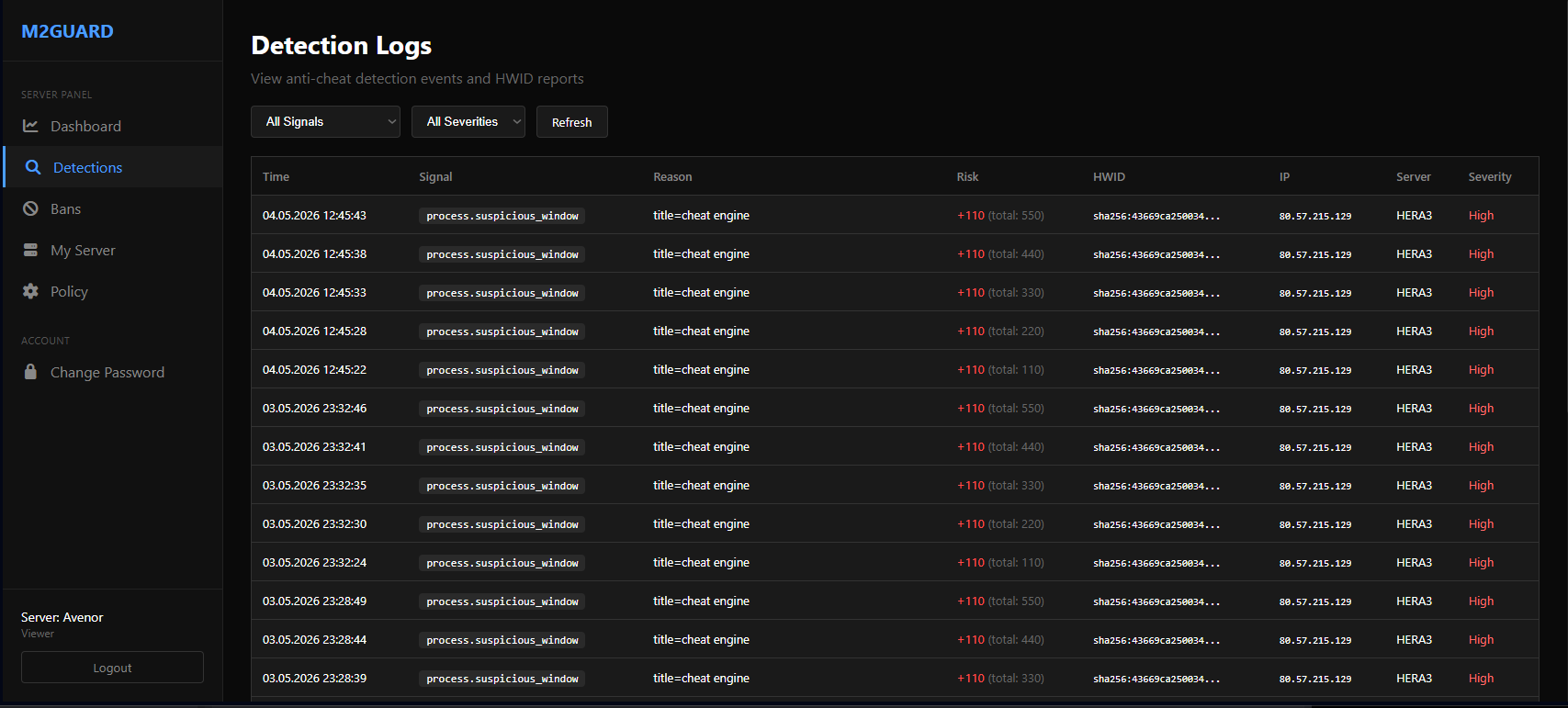Click IP address in 12:45:33 row
The height and width of the screenshot is (708, 1568).
coord(1314,293)
